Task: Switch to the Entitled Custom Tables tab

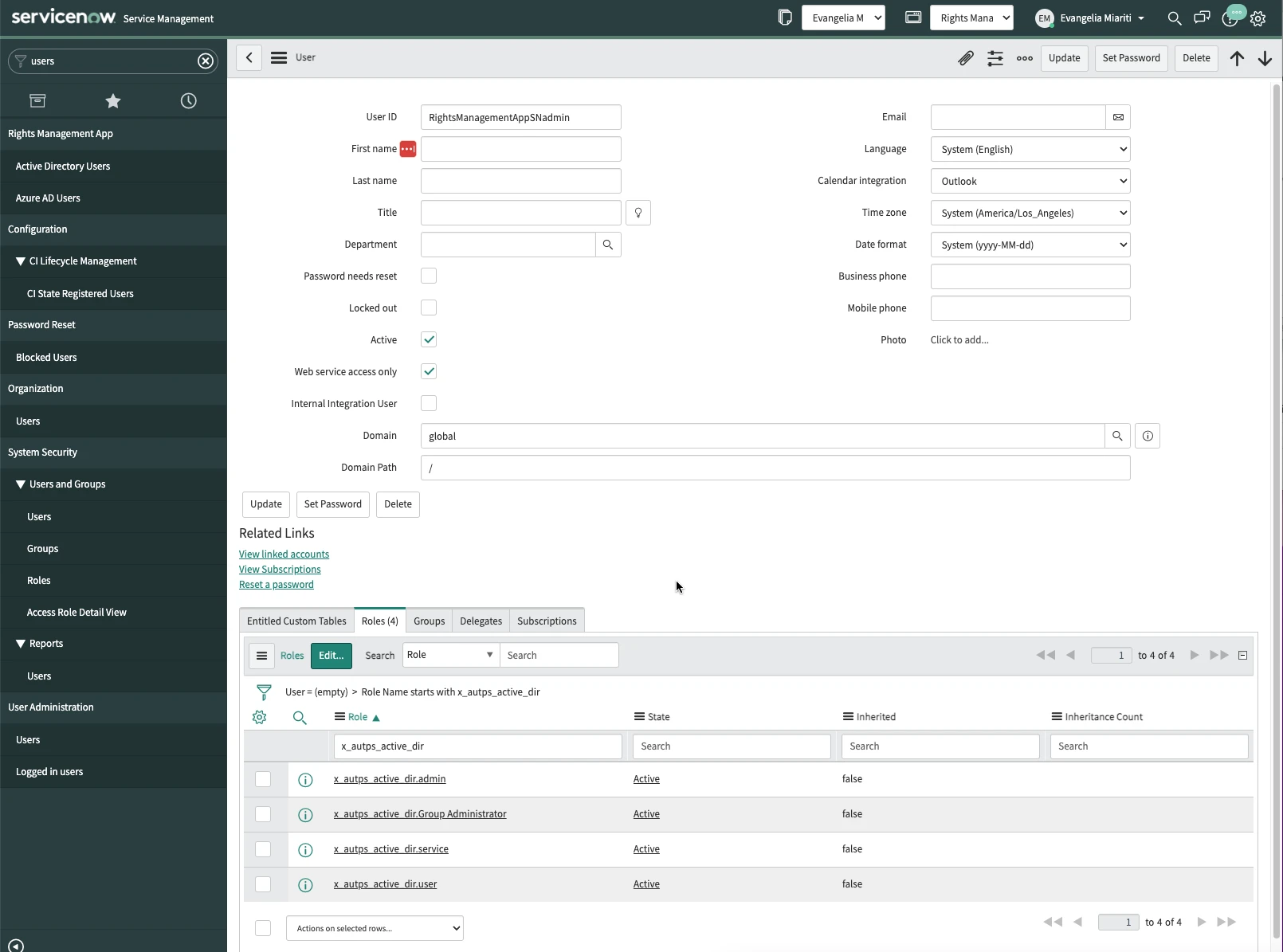Action: 296,621
